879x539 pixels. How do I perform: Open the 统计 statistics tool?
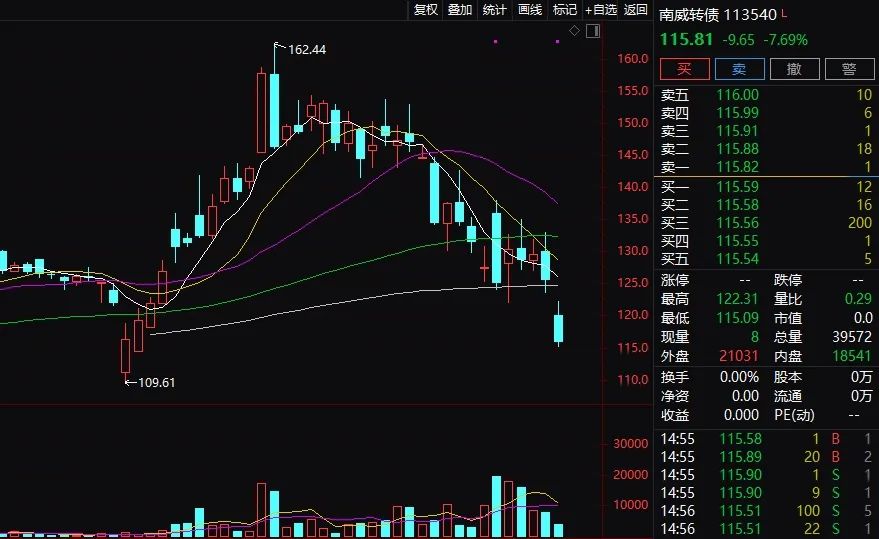(x=495, y=10)
